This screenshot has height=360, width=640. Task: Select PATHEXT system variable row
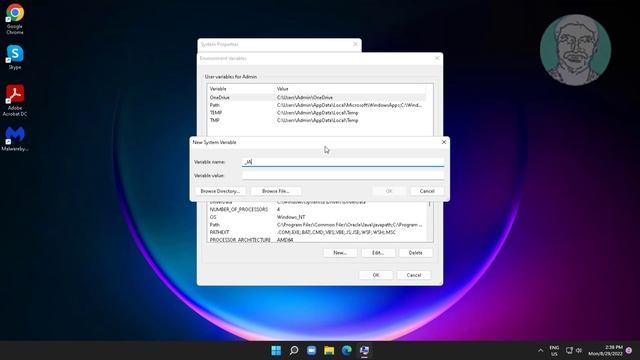tap(317, 232)
